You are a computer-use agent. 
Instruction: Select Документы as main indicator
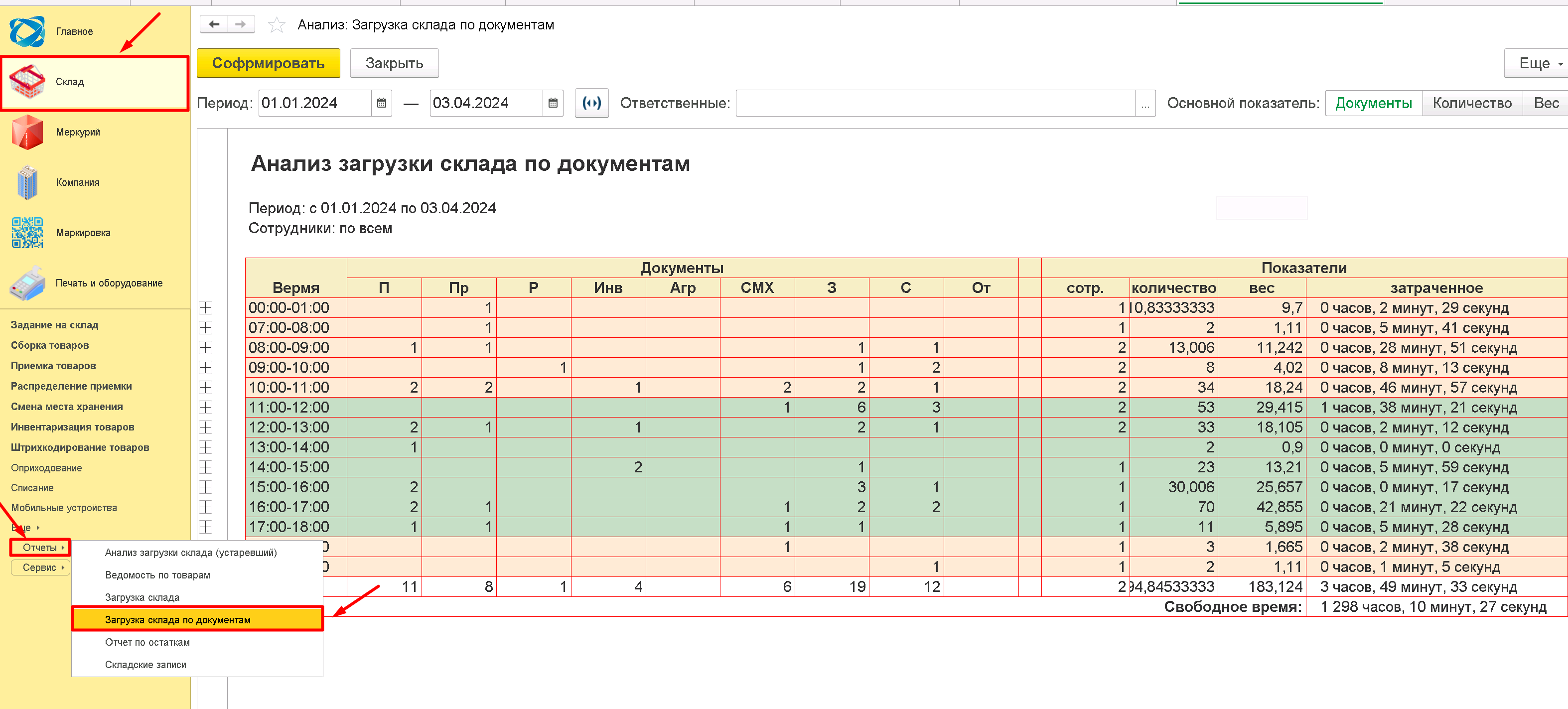pos(1373,104)
